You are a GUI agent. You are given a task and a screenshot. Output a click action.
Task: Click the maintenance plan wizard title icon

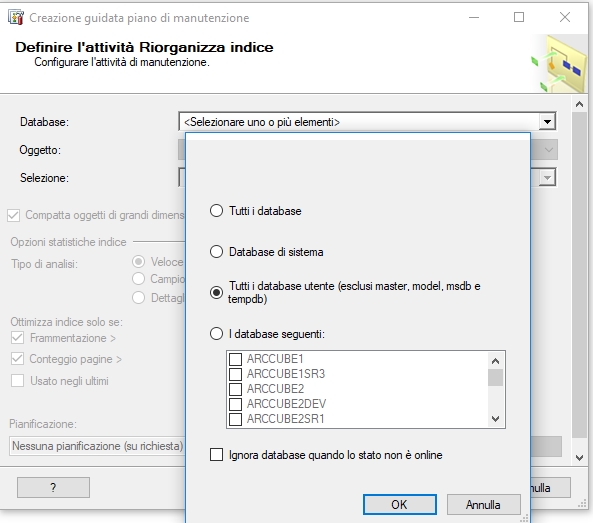tap(16, 17)
